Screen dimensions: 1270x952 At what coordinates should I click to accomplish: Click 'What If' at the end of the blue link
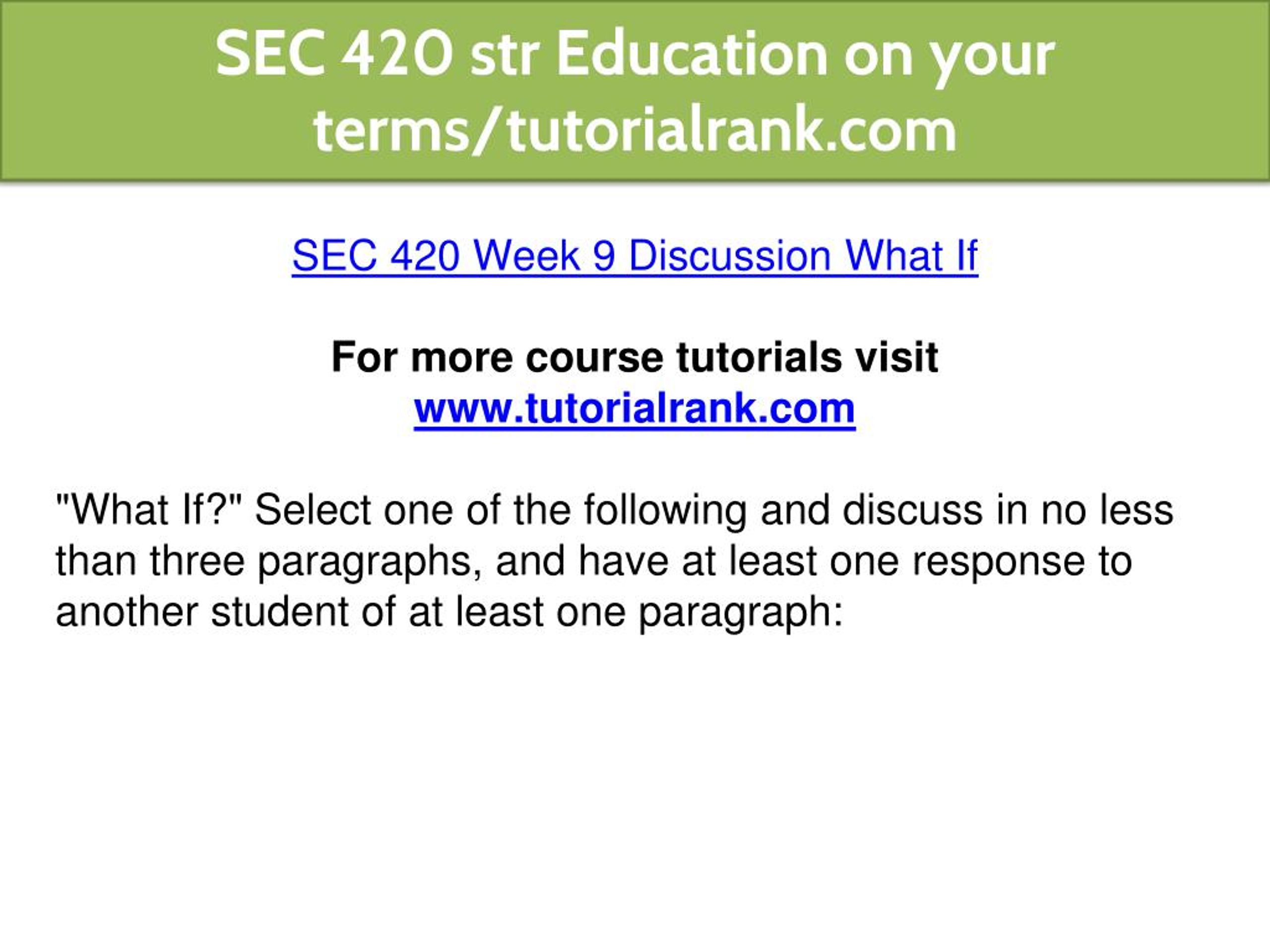tap(911, 255)
